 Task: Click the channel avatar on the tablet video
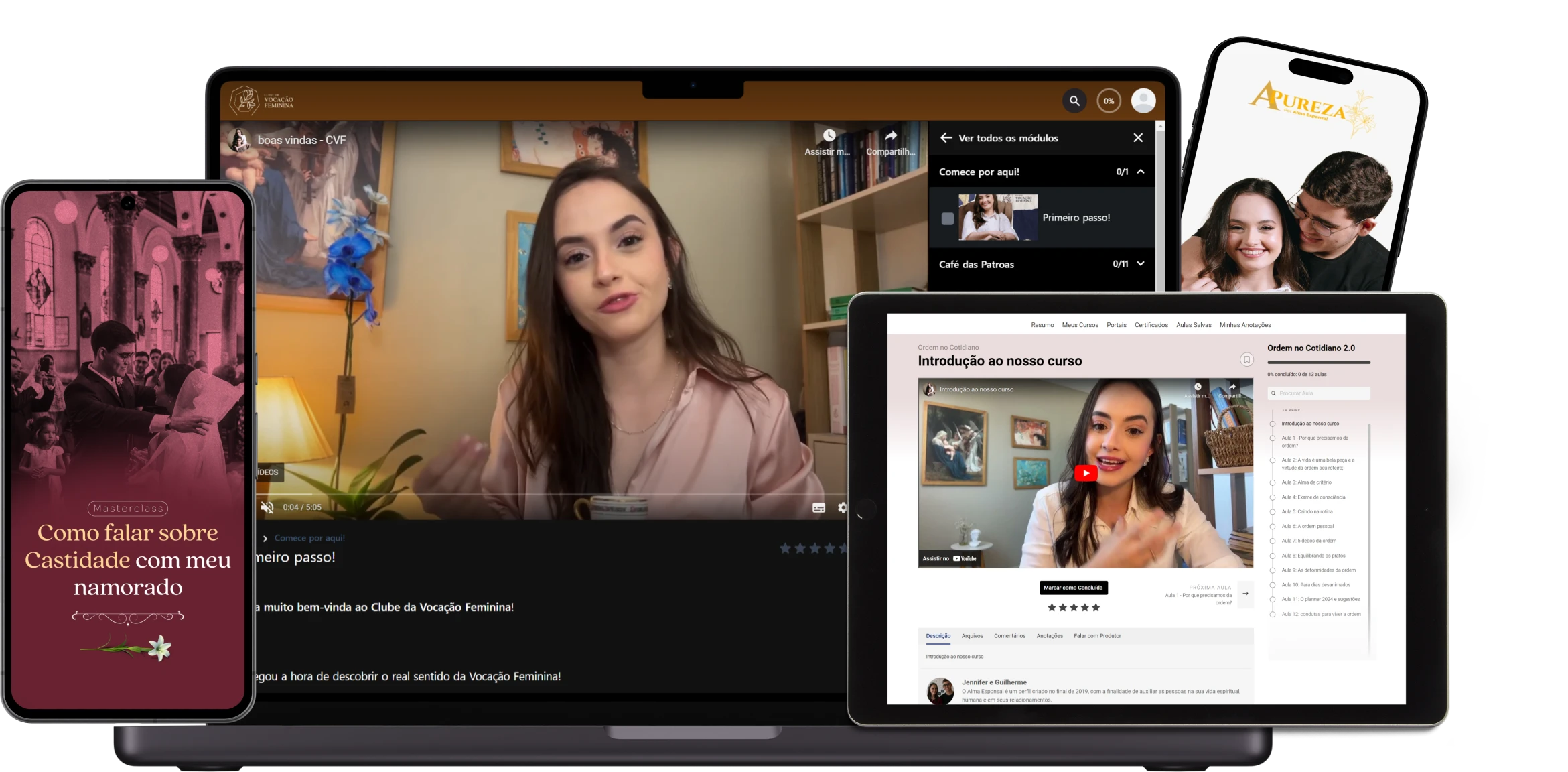[930, 389]
